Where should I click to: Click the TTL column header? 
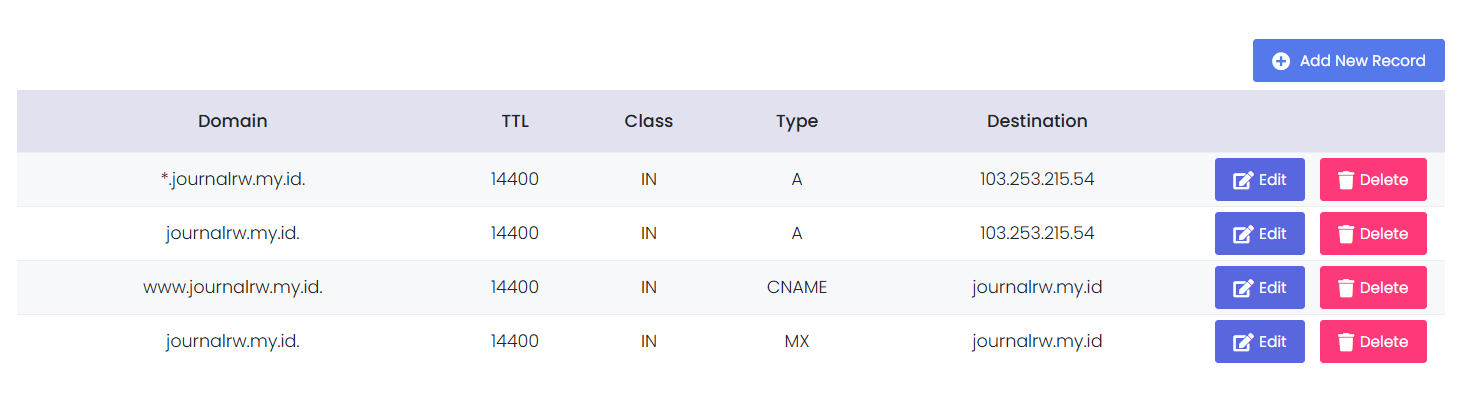tap(515, 121)
